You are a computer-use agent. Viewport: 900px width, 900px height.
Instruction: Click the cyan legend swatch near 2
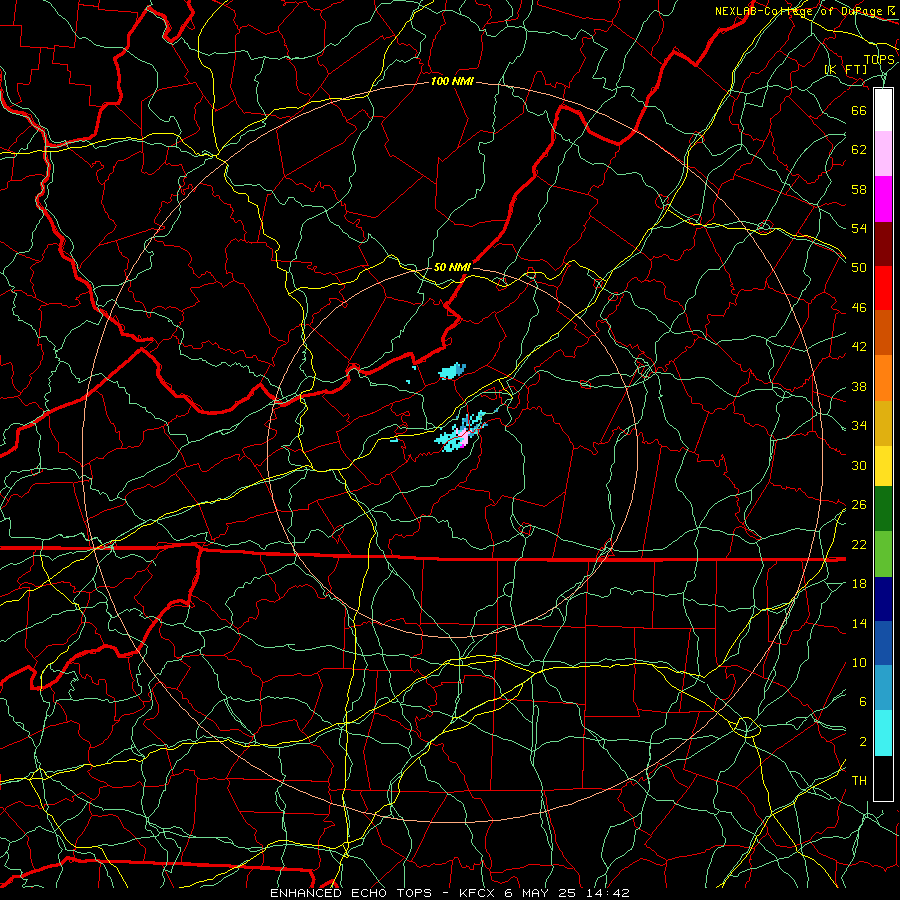(883, 733)
